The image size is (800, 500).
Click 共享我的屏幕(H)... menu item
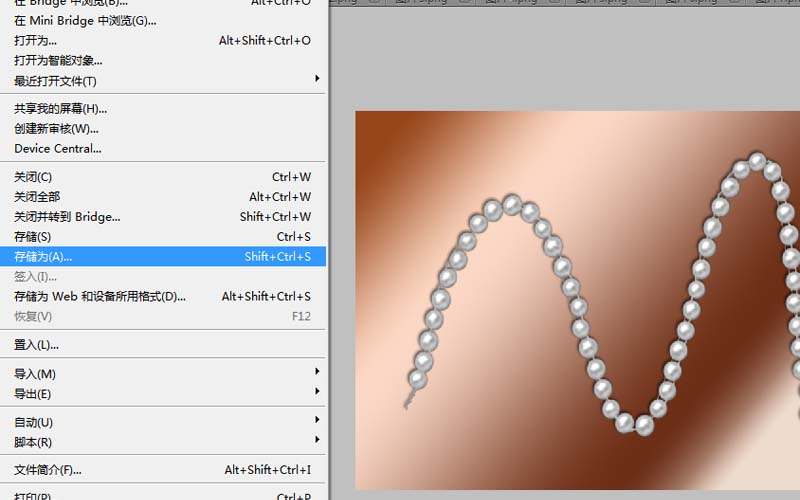163,109
